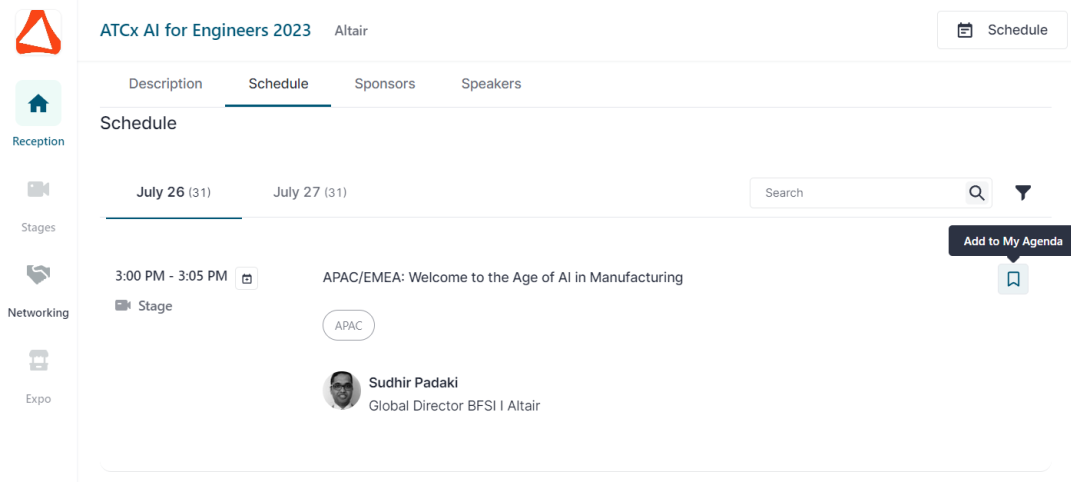Screen dimensions: 1071x482
Task: Click the Schedule button at top right
Action: point(1003,30)
